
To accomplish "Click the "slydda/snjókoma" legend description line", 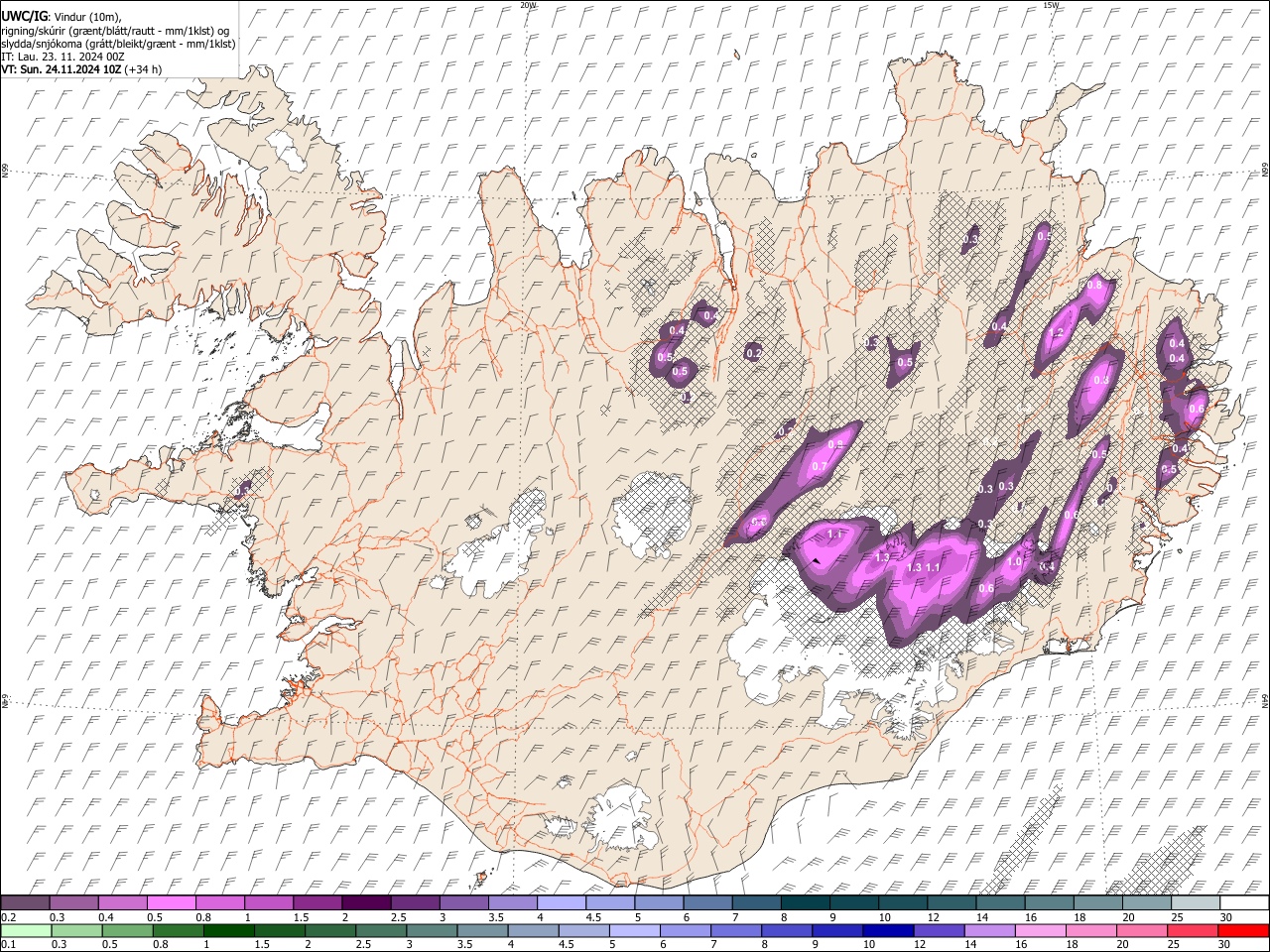I will pos(119,44).
